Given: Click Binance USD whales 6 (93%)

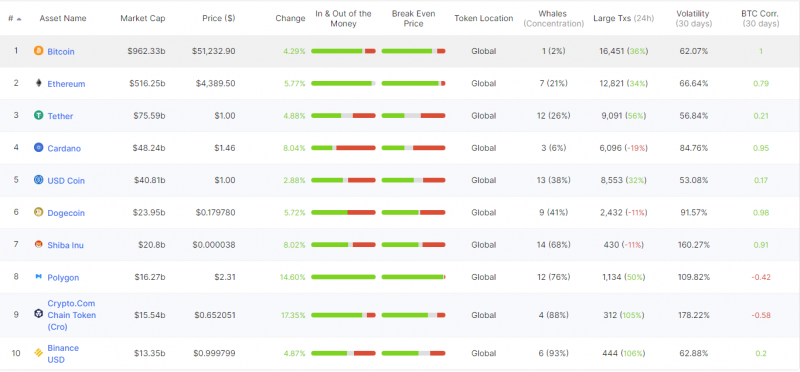Looking at the screenshot, I should click(554, 353).
